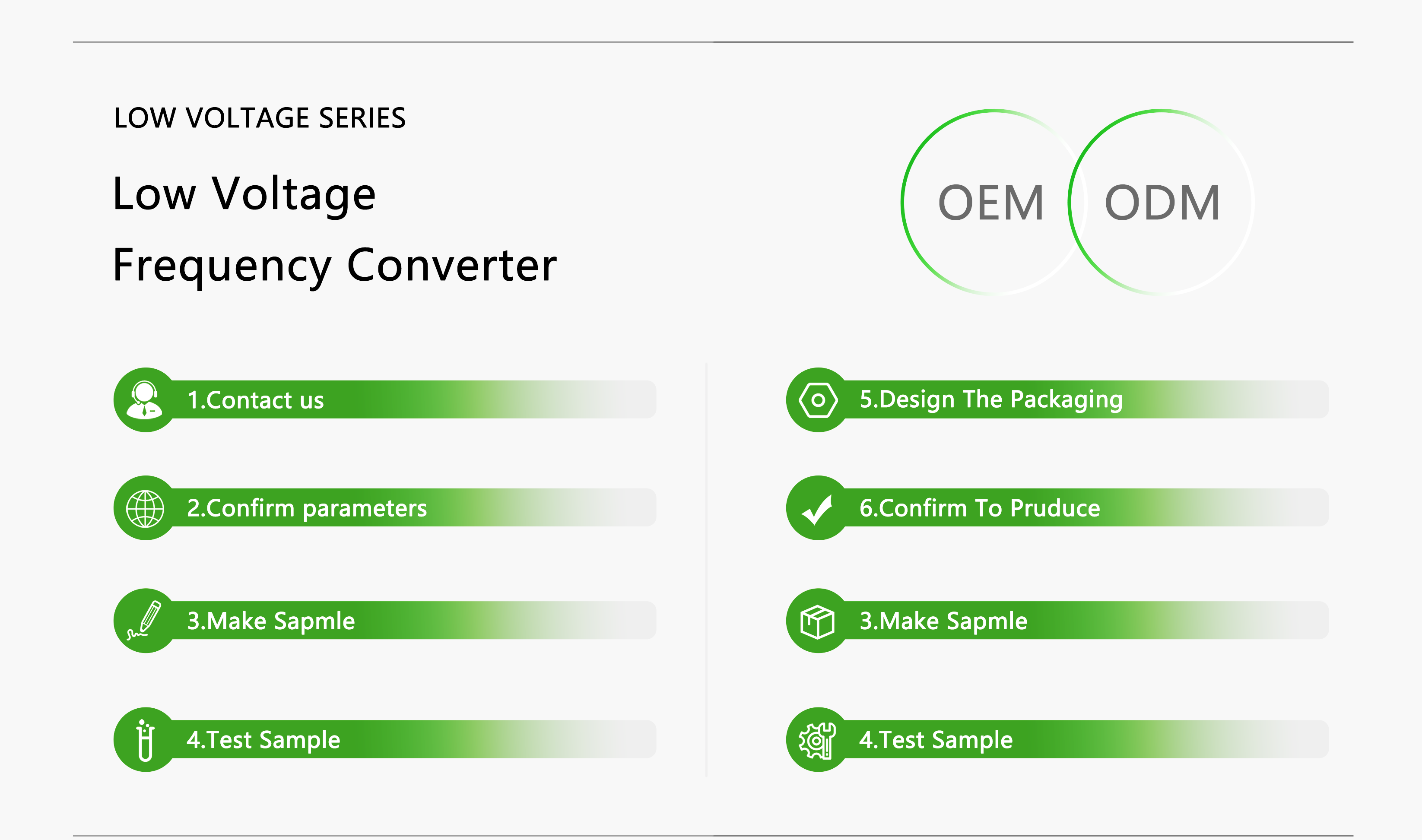Open the 6.Confirm To Pruduce step
This screenshot has width=1422, height=840.
coord(1057,508)
